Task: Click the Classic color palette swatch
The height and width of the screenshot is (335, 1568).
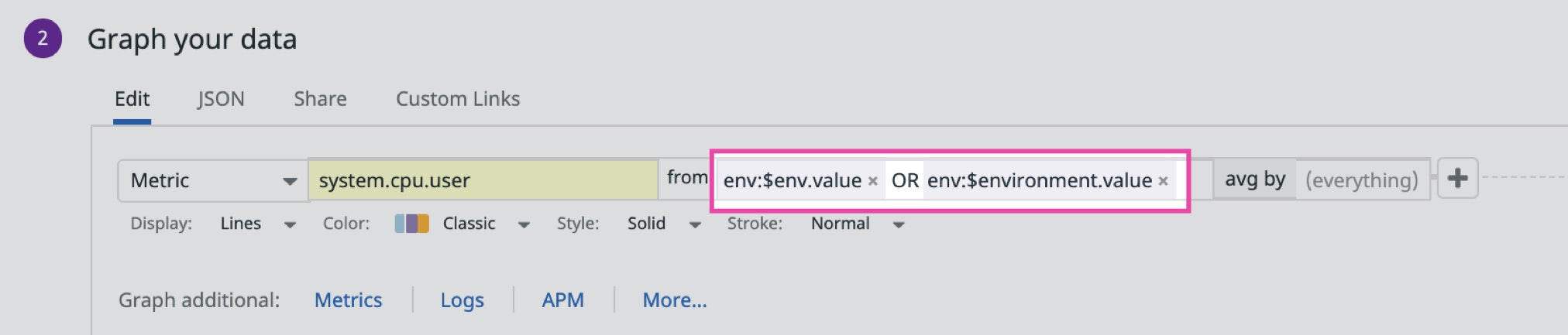Action: (411, 224)
